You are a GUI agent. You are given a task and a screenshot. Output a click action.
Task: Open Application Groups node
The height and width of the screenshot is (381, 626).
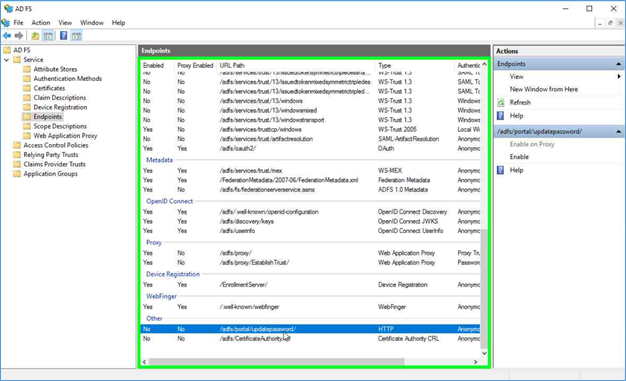(x=50, y=174)
